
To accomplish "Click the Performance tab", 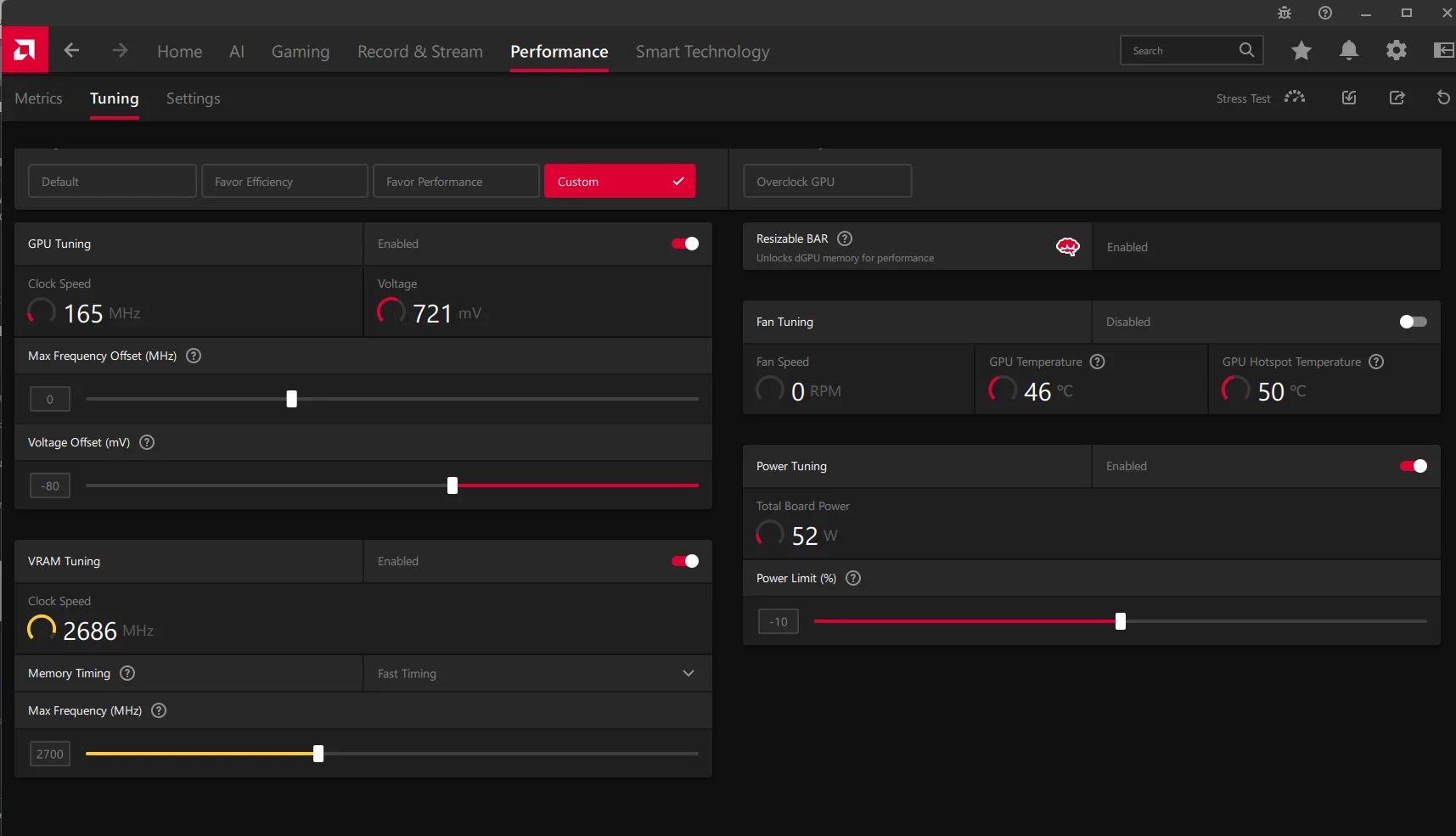I will coord(559,52).
